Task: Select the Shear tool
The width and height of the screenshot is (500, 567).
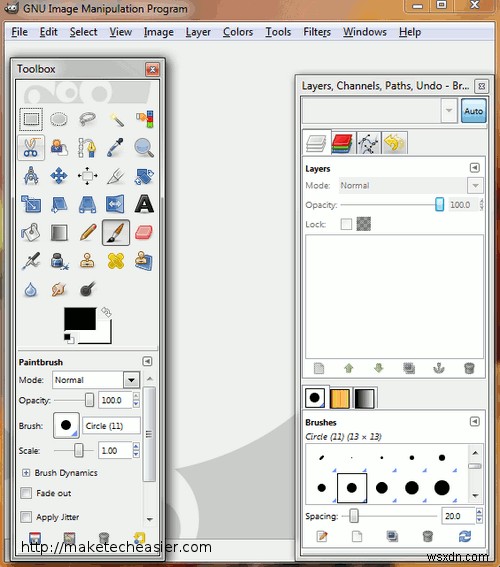Action: pos(59,204)
